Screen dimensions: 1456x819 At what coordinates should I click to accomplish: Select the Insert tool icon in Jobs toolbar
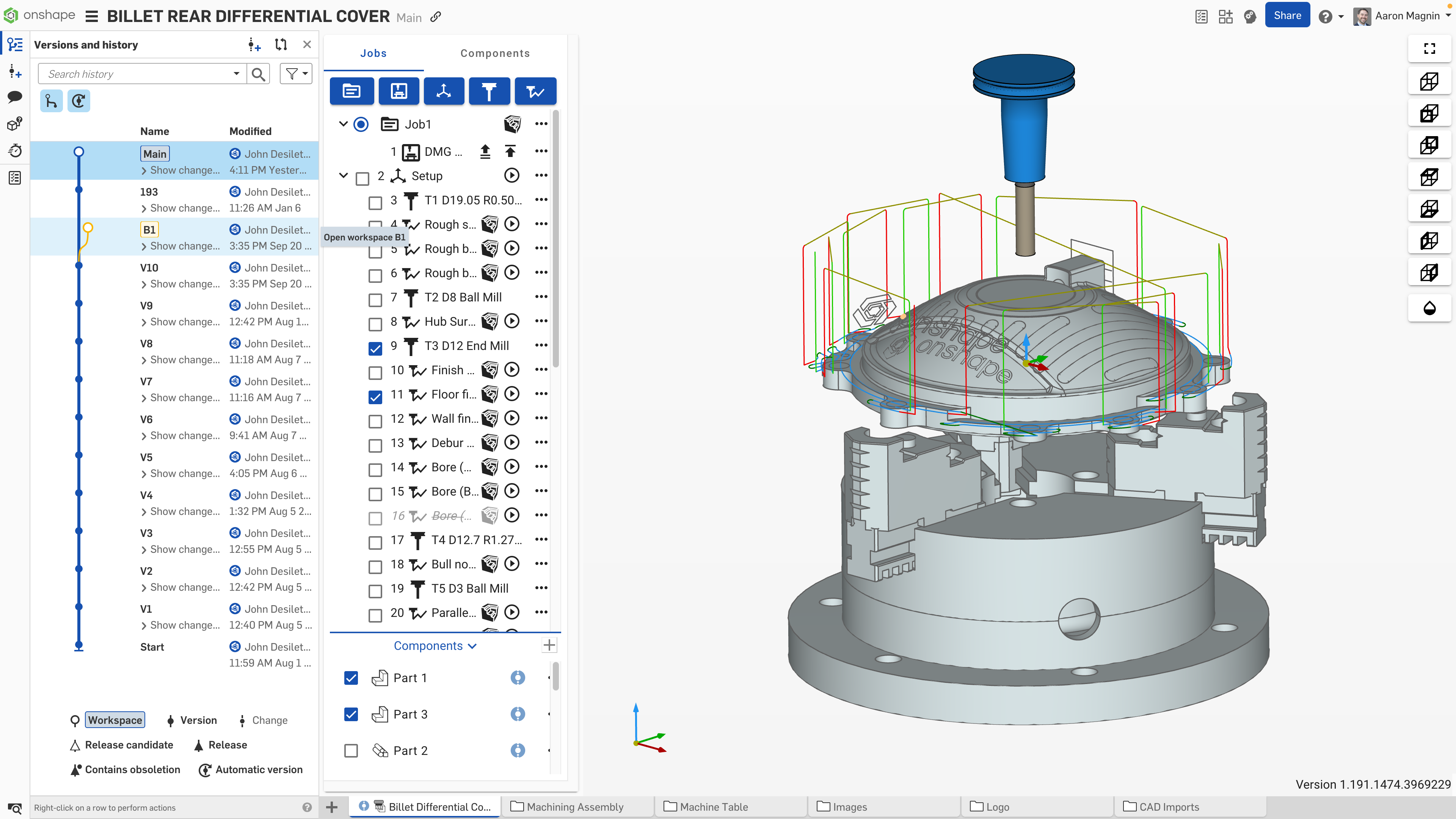[489, 91]
